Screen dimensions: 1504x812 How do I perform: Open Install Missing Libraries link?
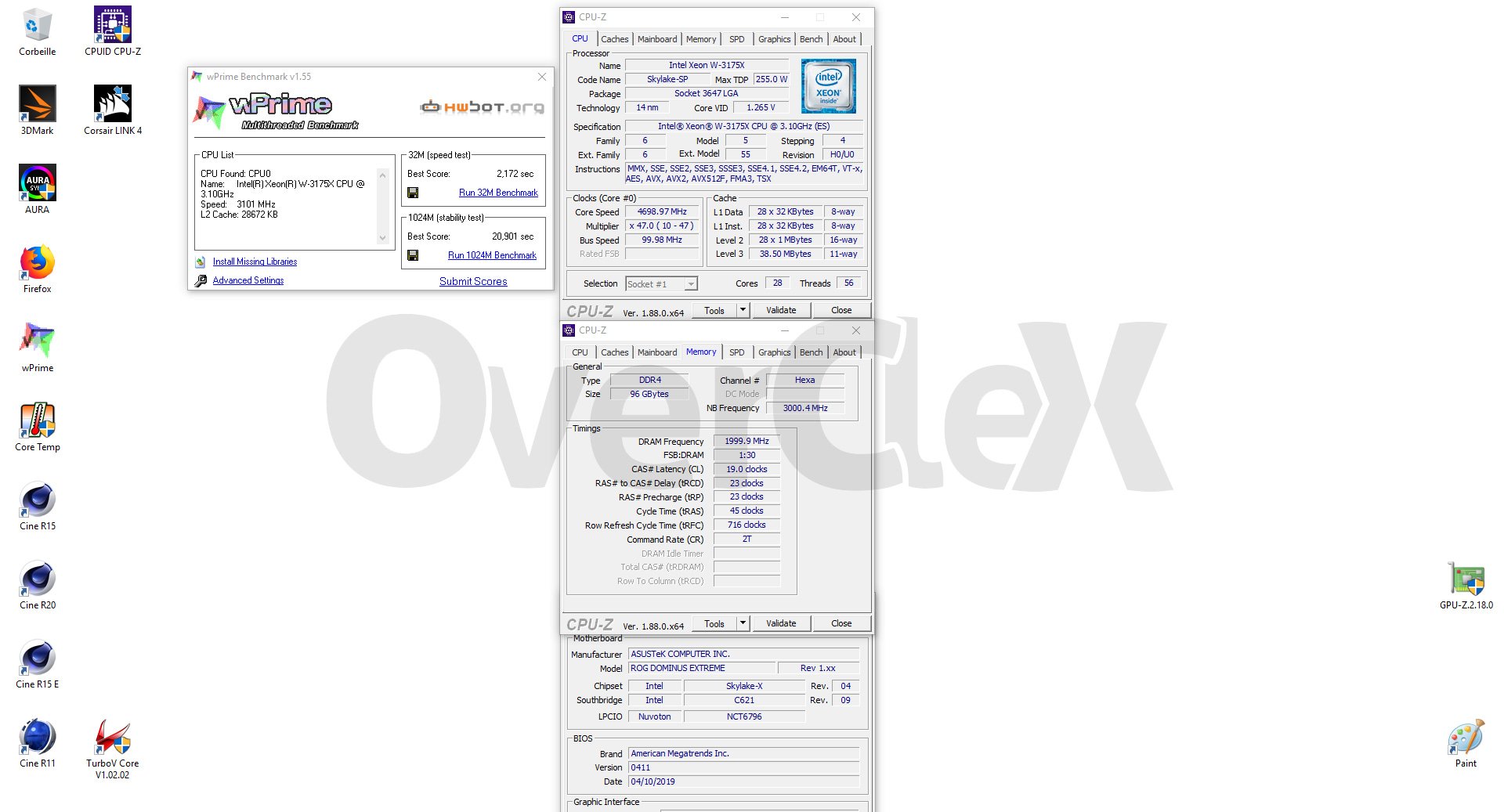(255, 262)
